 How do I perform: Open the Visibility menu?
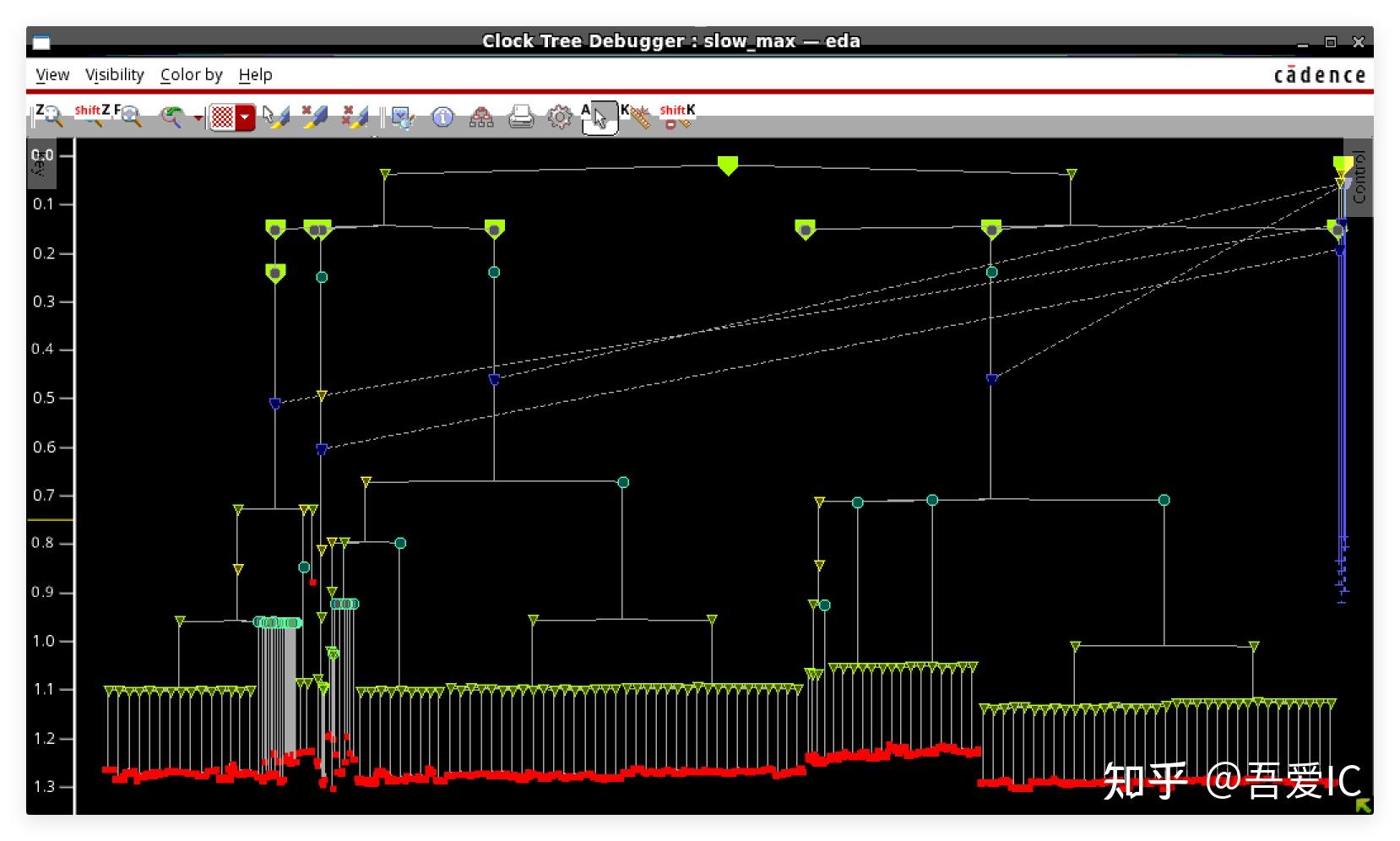114,74
